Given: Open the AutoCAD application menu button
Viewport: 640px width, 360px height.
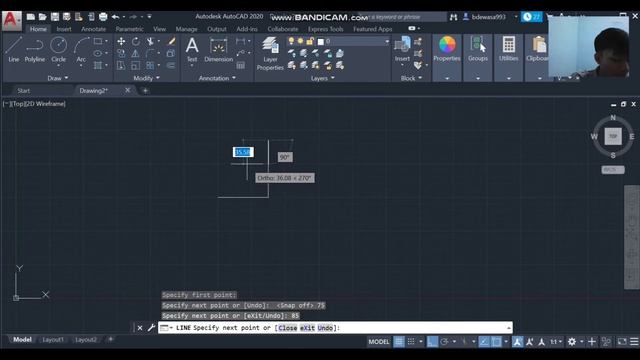Looking at the screenshot, I should 11,20.
